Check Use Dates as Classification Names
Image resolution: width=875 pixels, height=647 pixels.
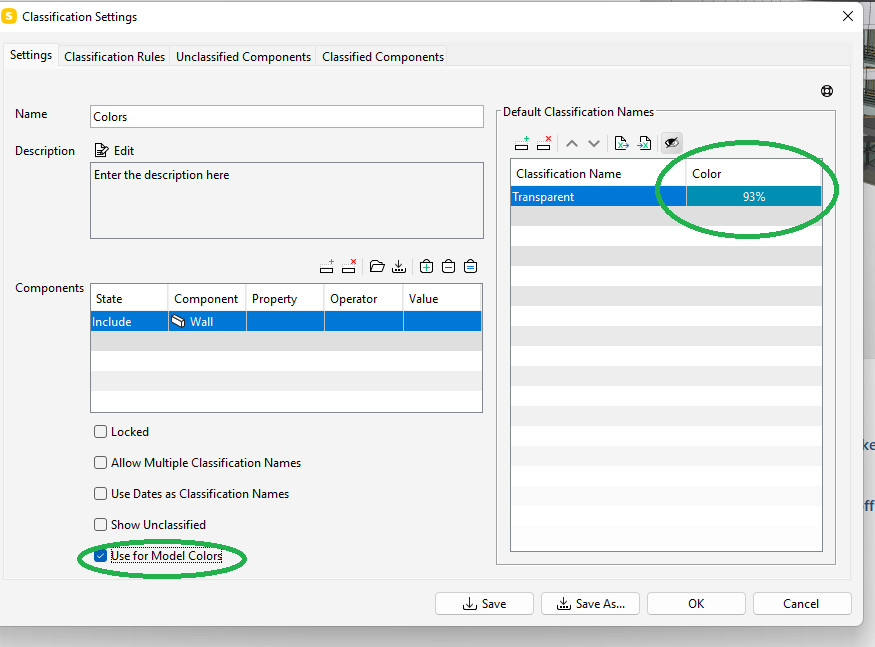(100, 493)
